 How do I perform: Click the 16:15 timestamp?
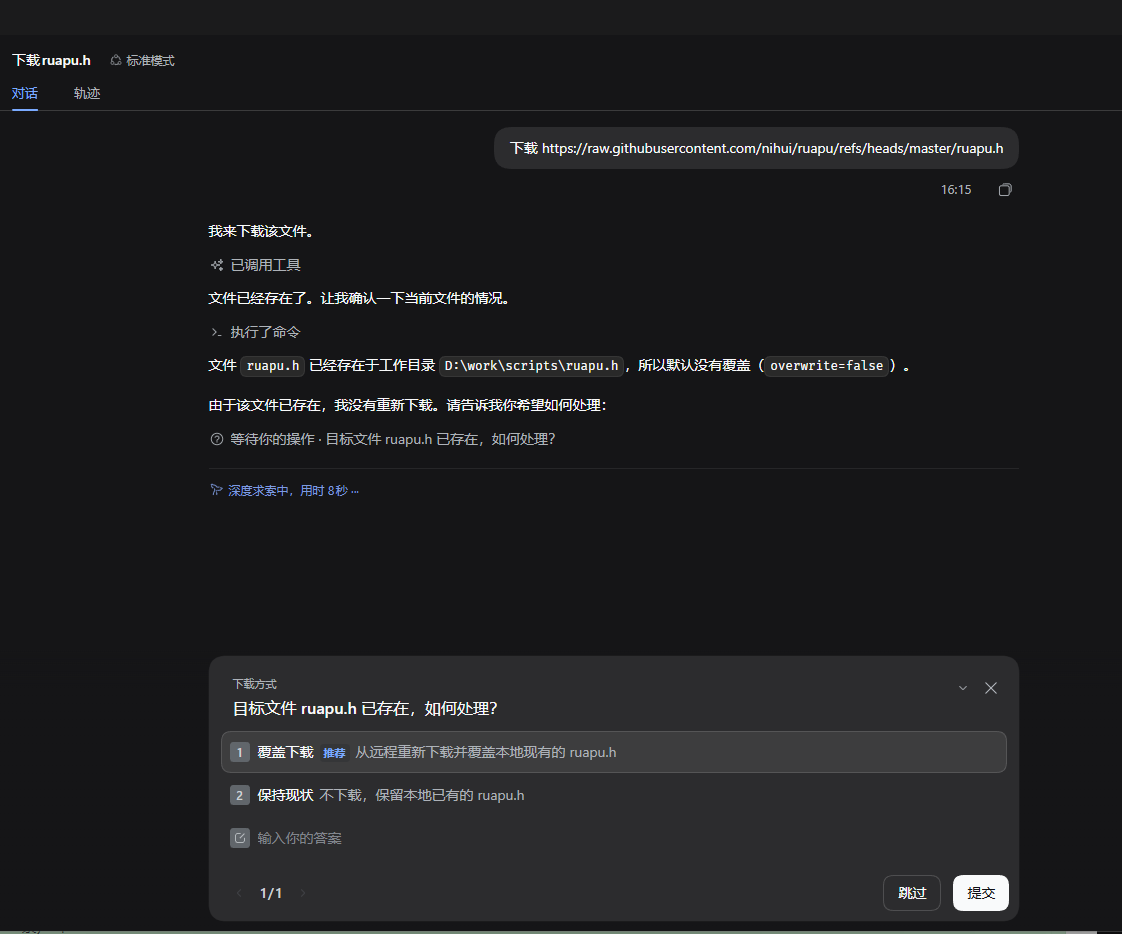point(956,190)
